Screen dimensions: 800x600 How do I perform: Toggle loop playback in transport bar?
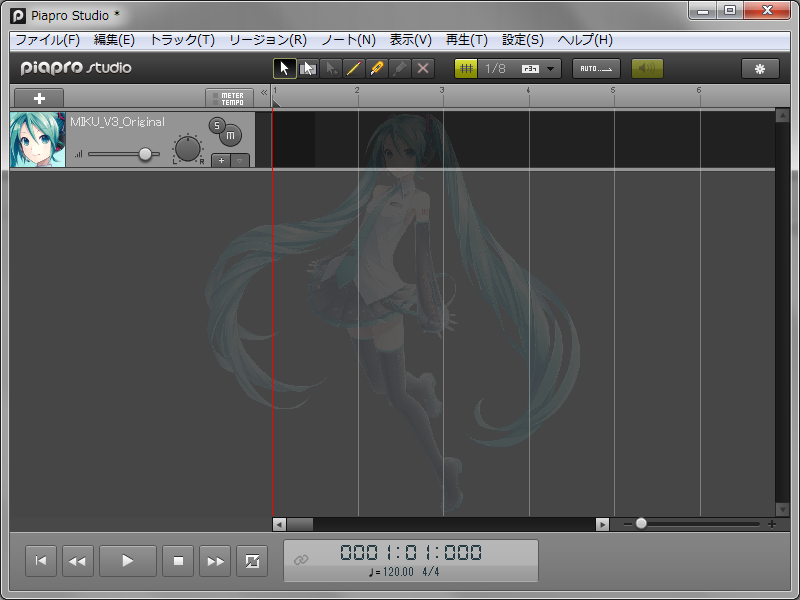(252, 561)
